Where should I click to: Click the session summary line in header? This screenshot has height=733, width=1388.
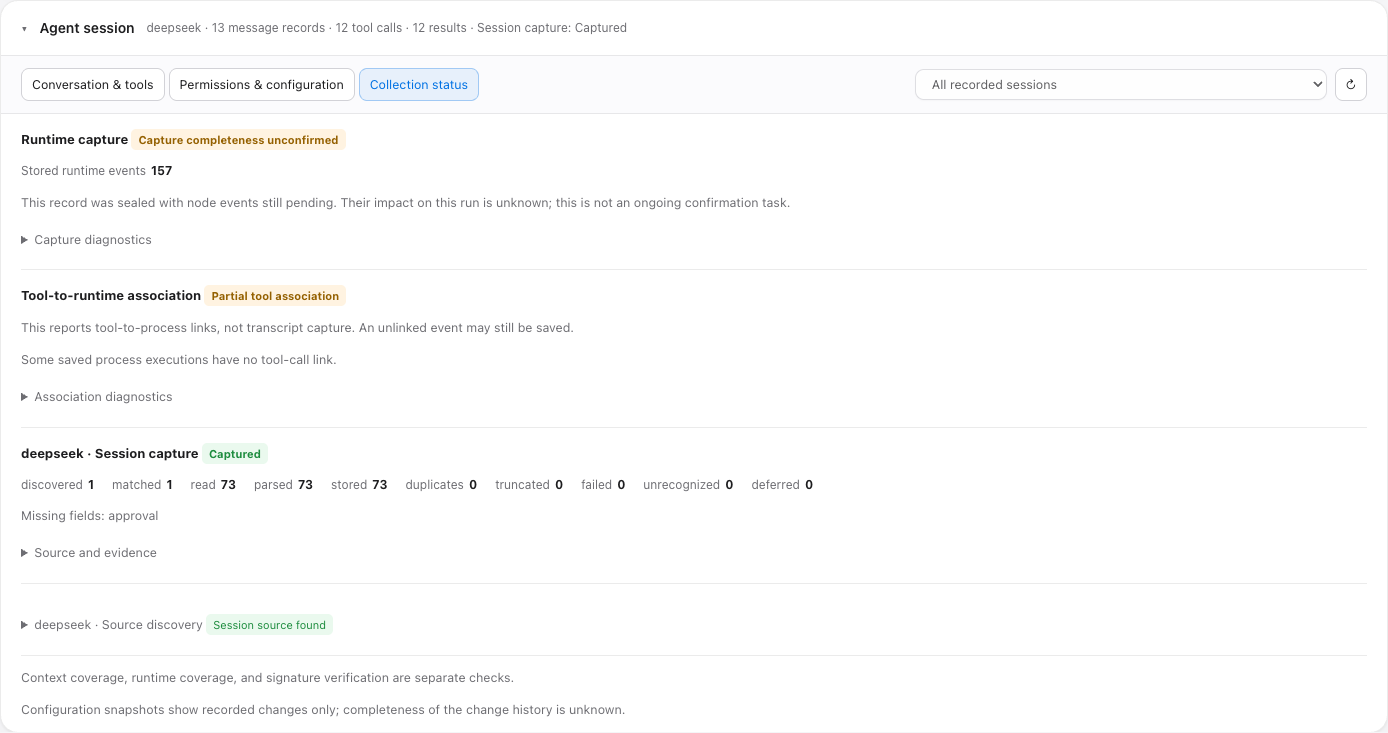(387, 28)
